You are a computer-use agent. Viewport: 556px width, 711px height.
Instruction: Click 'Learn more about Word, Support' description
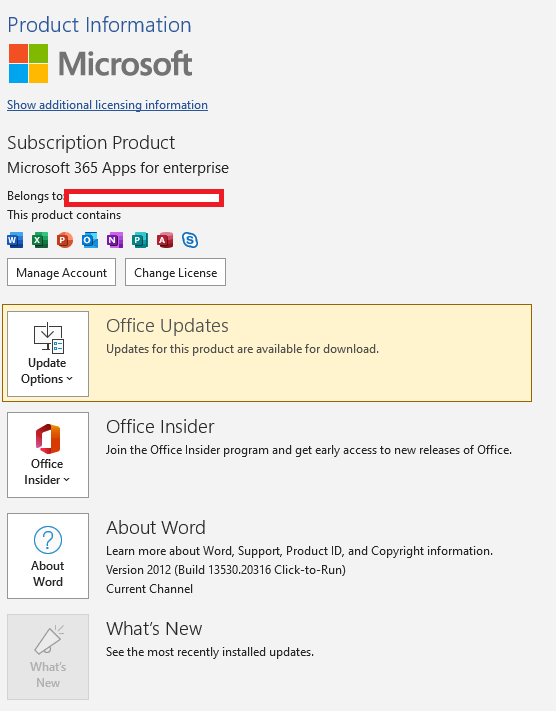(x=299, y=550)
